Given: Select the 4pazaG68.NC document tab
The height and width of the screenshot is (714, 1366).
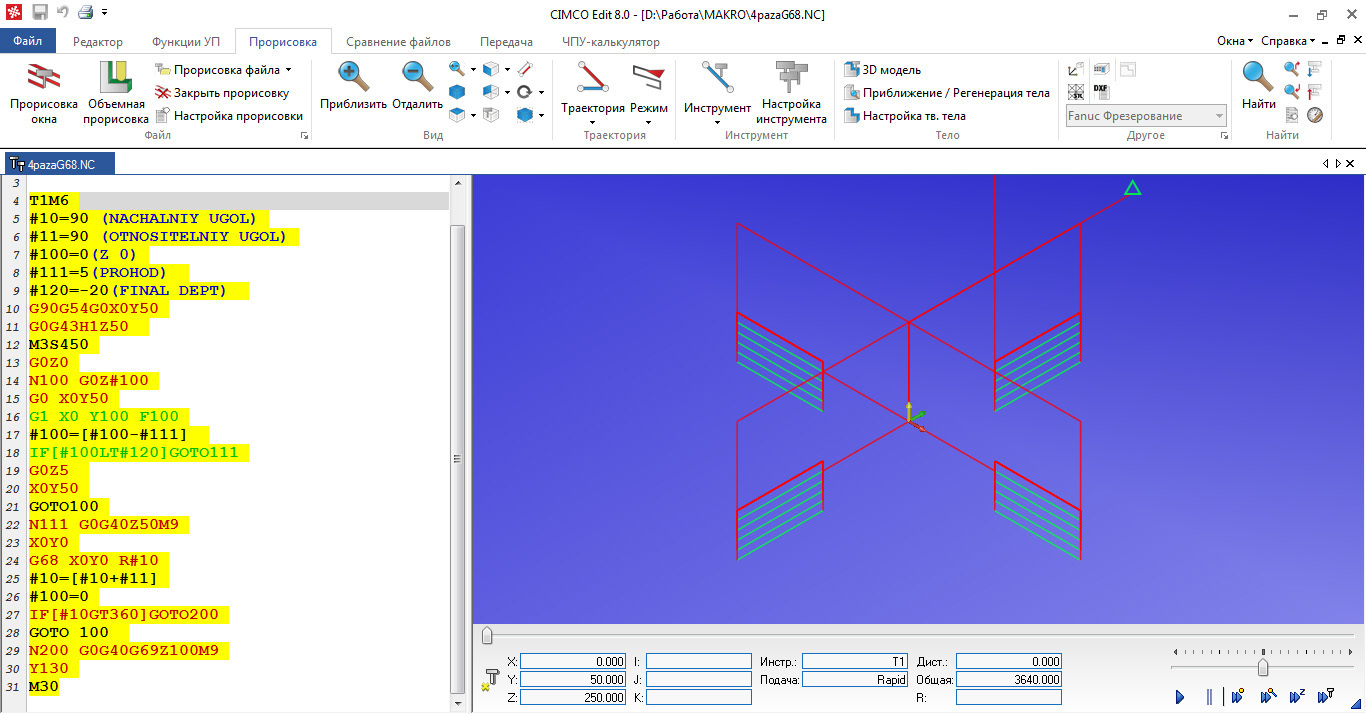Looking at the screenshot, I should pos(60,164).
